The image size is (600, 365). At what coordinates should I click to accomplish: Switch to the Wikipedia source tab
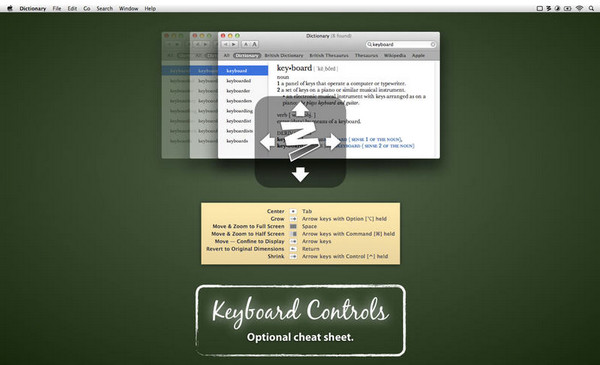pos(395,55)
